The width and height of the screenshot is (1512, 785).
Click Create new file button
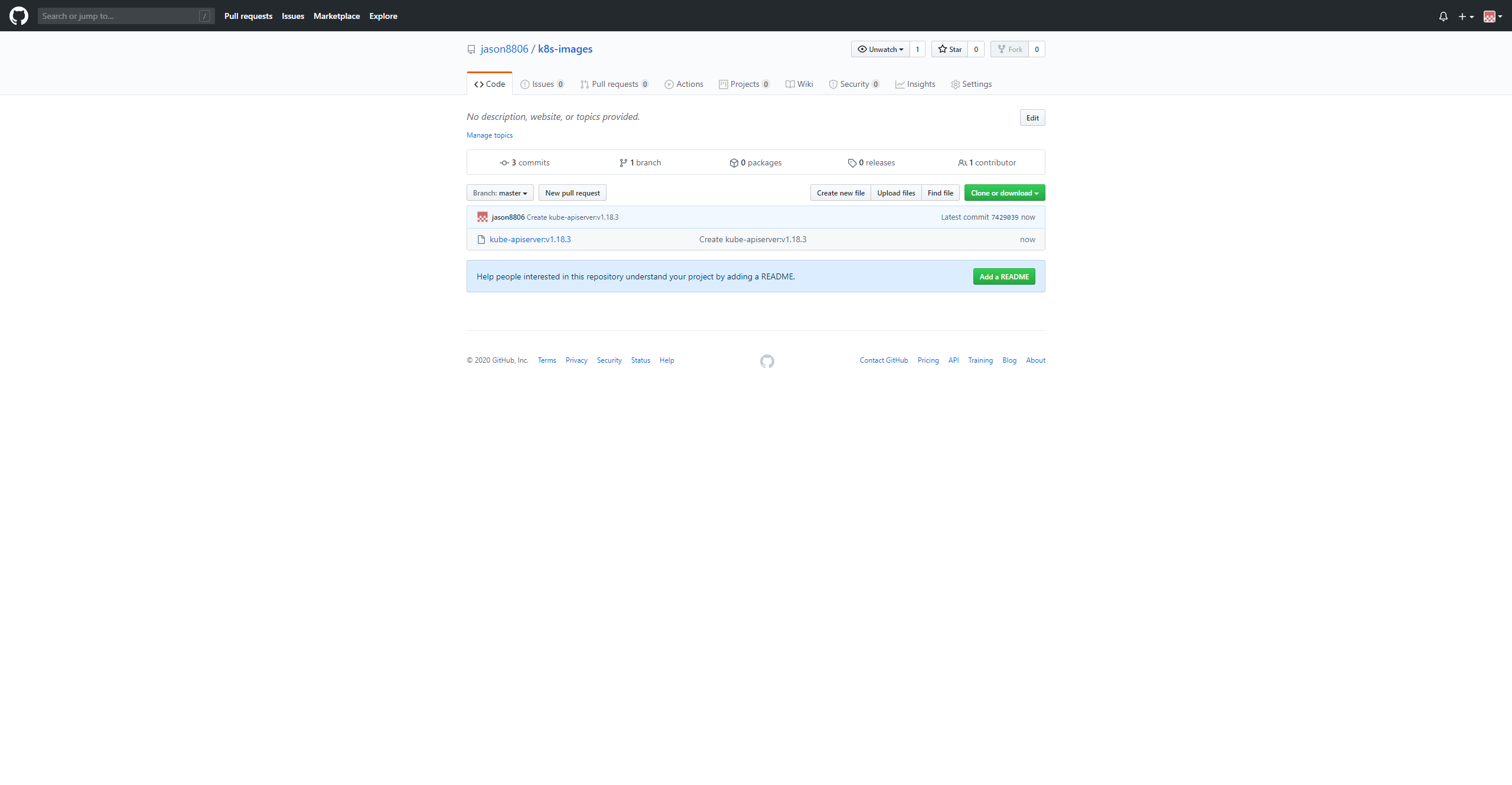[840, 193]
